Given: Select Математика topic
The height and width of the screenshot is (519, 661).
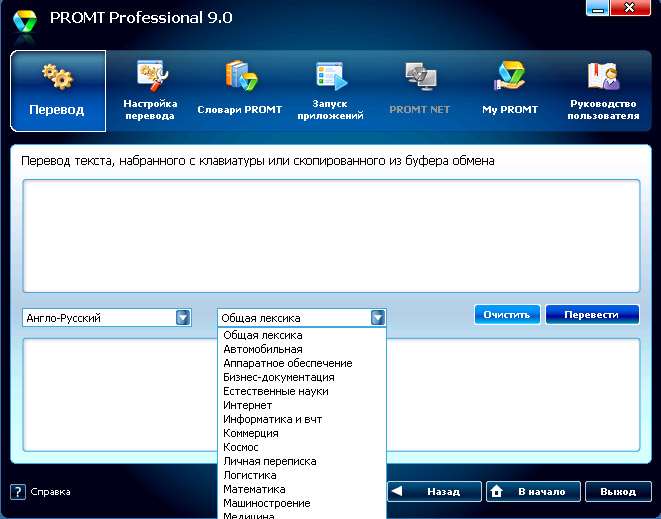Looking at the screenshot, I should tap(302, 489).
